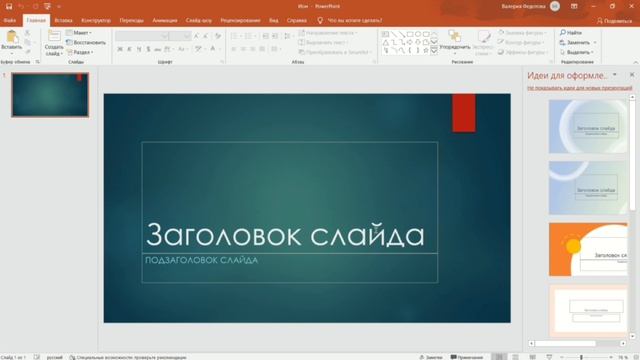Click the Decrease Font Size icon
Screen dimensions: 640x360
(x=206, y=36)
